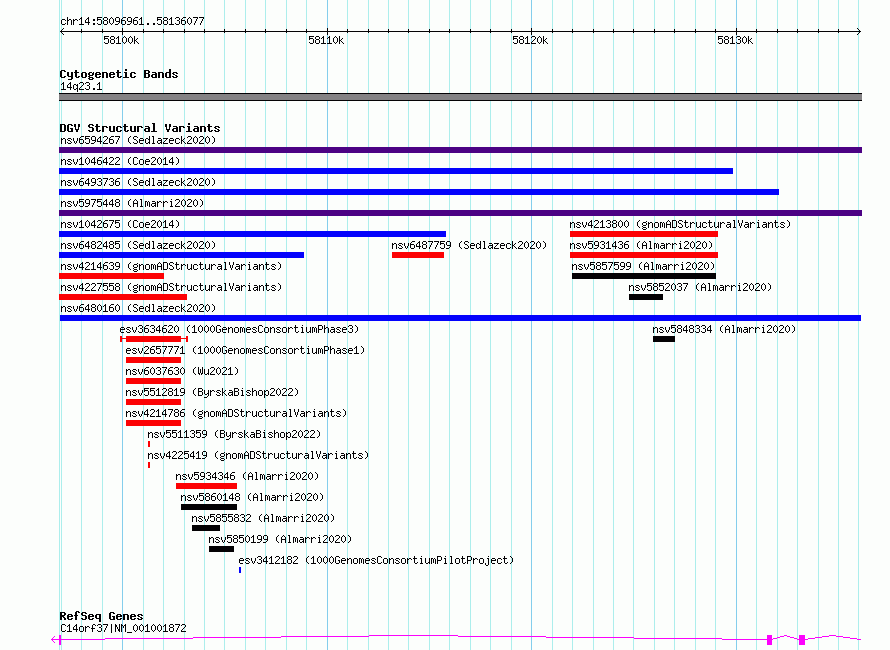Click the nsv5931436 (Almarri2020) label

[641, 245]
